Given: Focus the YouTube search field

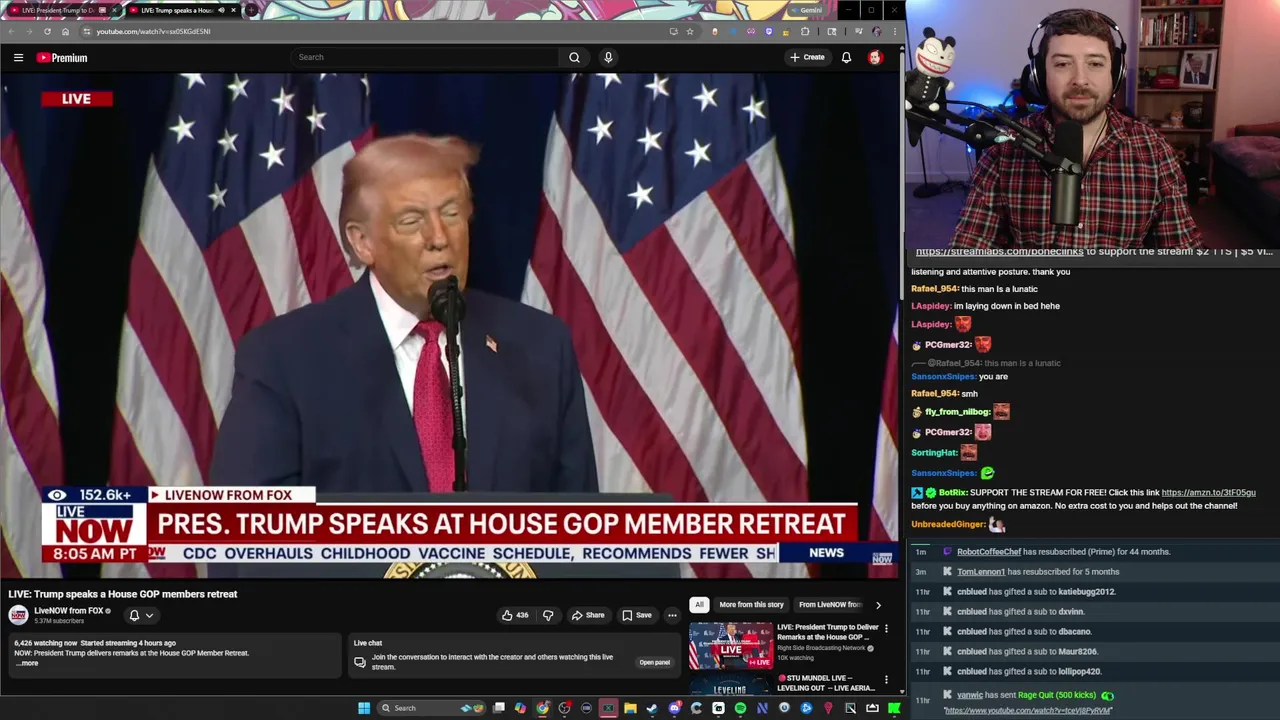Looking at the screenshot, I should pos(425,57).
